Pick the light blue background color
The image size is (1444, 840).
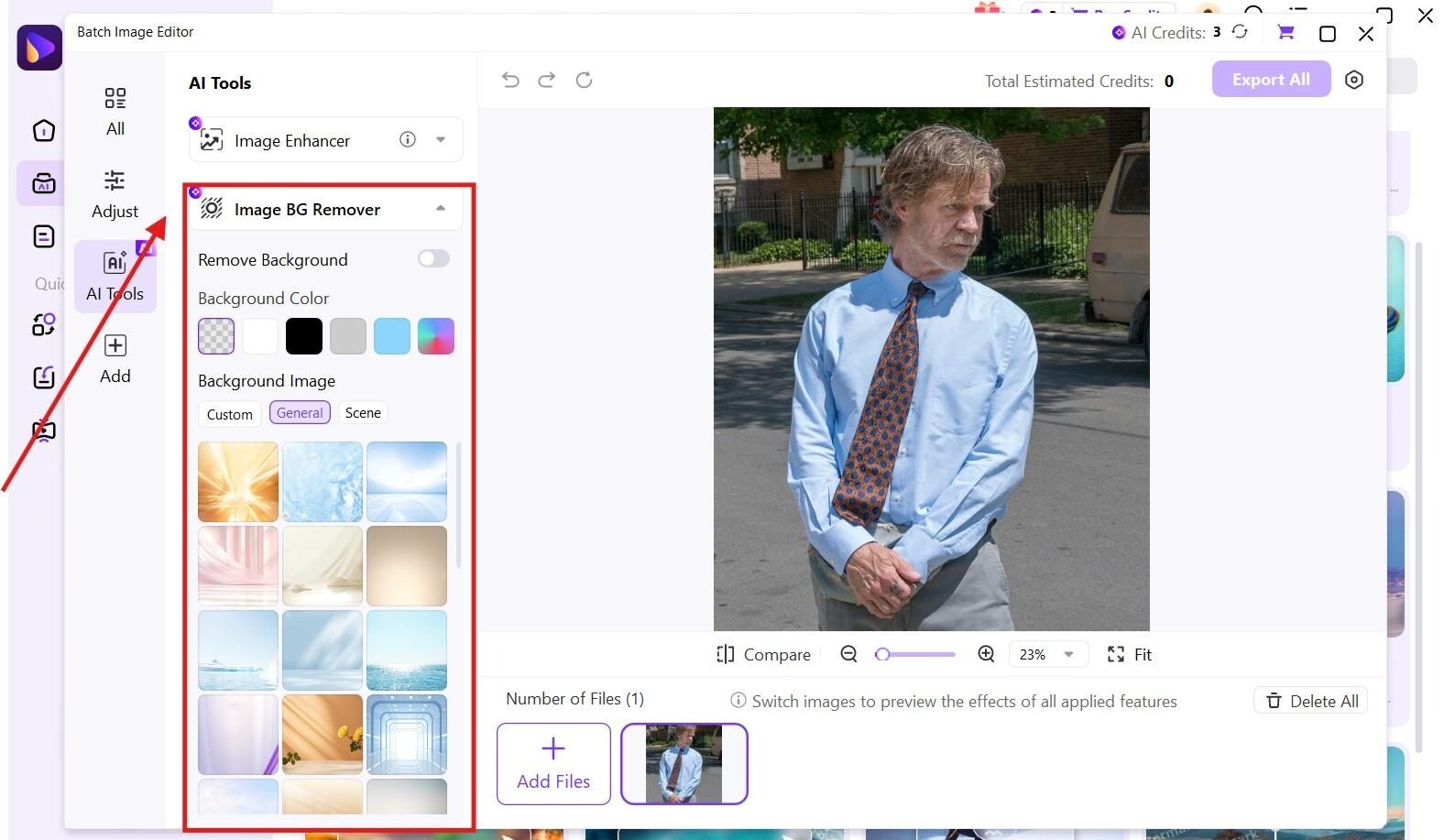392,336
